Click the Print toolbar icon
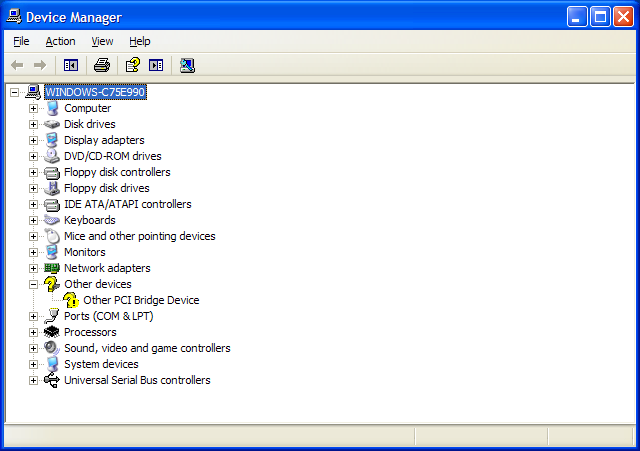Image resolution: width=640 pixels, height=451 pixels. point(102,65)
